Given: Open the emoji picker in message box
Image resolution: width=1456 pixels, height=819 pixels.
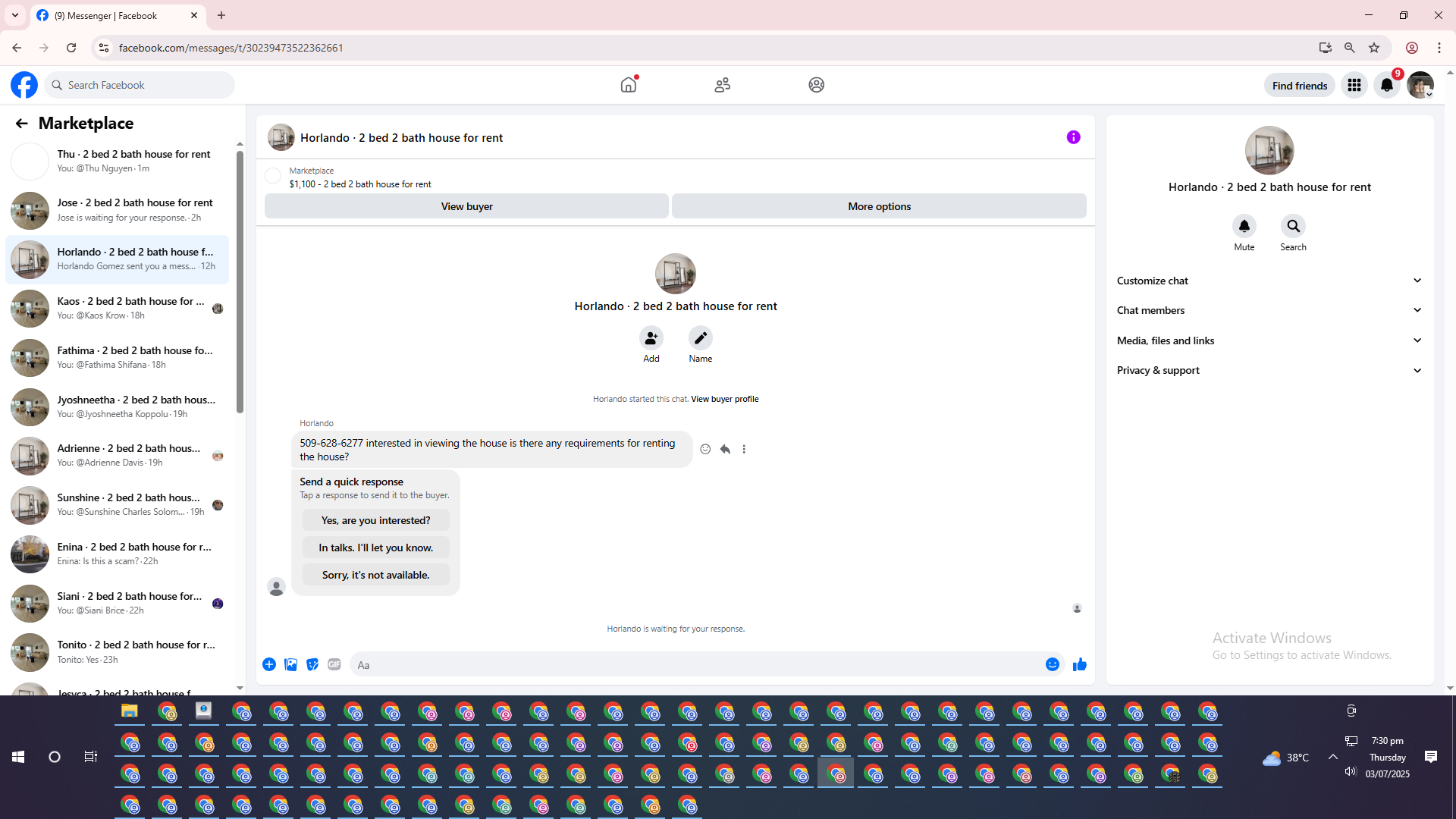Looking at the screenshot, I should 1052,665.
